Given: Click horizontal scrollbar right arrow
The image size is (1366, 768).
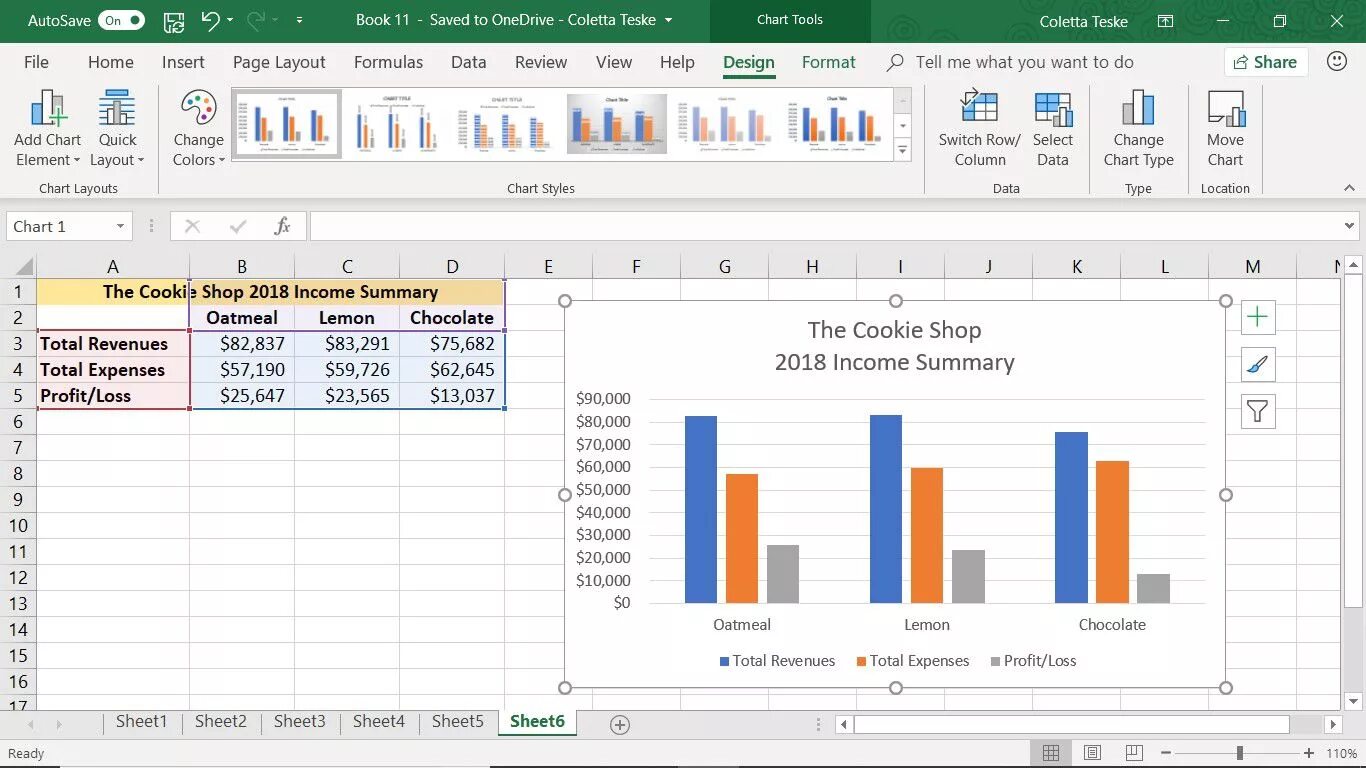Looking at the screenshot, I should (1333, 725).
